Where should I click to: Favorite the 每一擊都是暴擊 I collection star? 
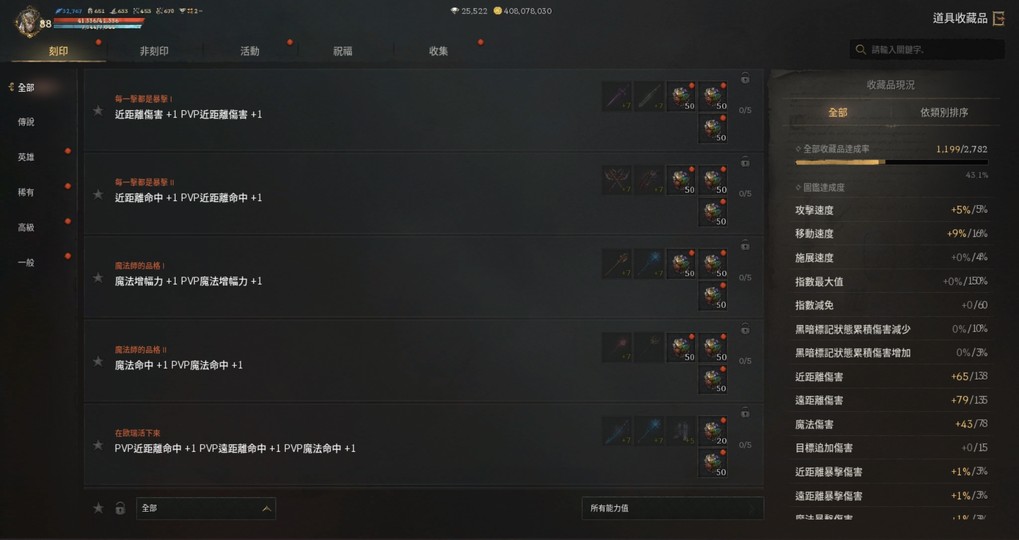(98, 110)
